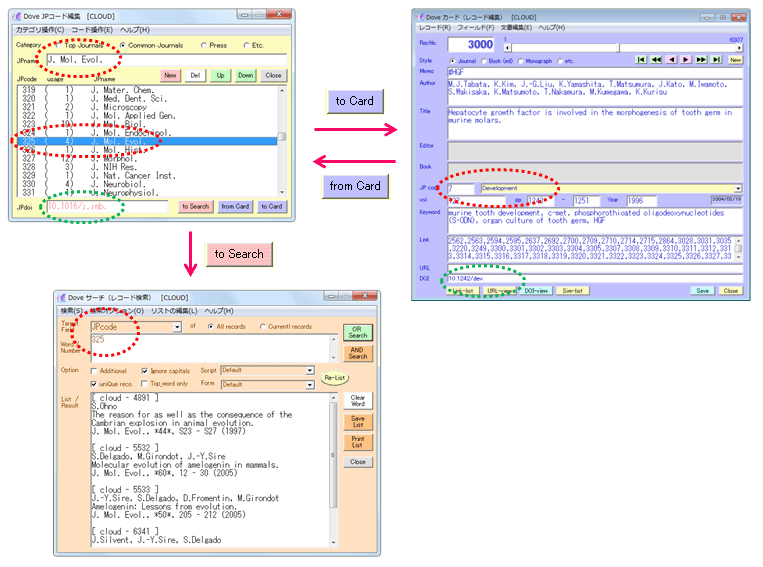The height and width of the screenshot is (567, 763).
Task: Jump to first record navigation icon
Action: [641, 60]
